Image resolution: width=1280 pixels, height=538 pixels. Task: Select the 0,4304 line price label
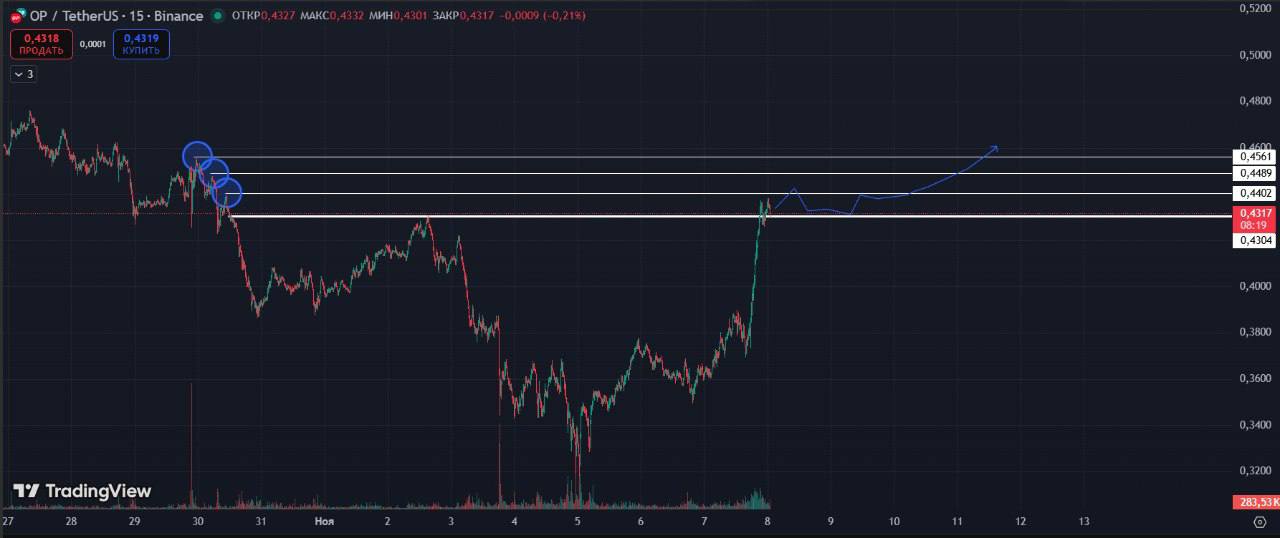pyautogui.click(x=1256, y=240)
